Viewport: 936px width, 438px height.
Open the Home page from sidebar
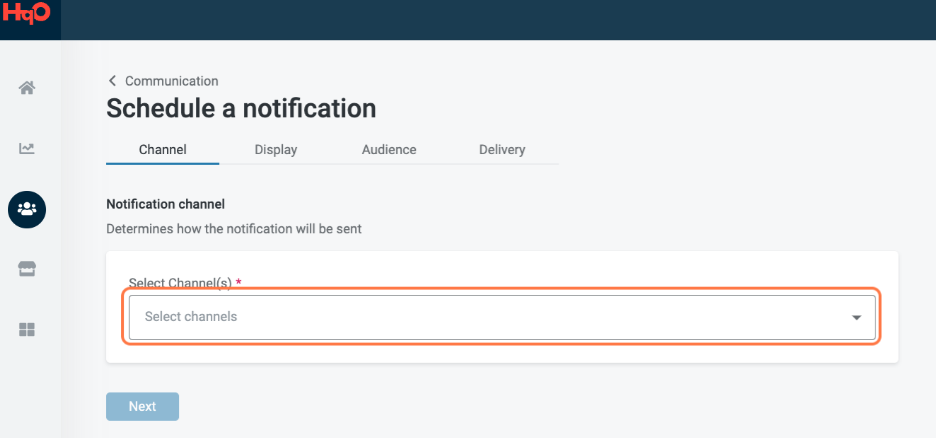[27, 88]
